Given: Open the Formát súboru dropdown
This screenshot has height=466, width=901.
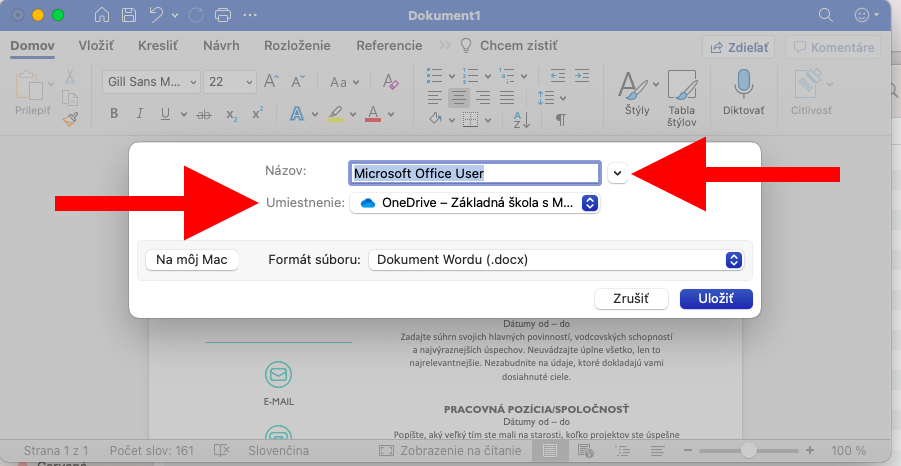Looking at the screenshot, I should coord(556,260).
